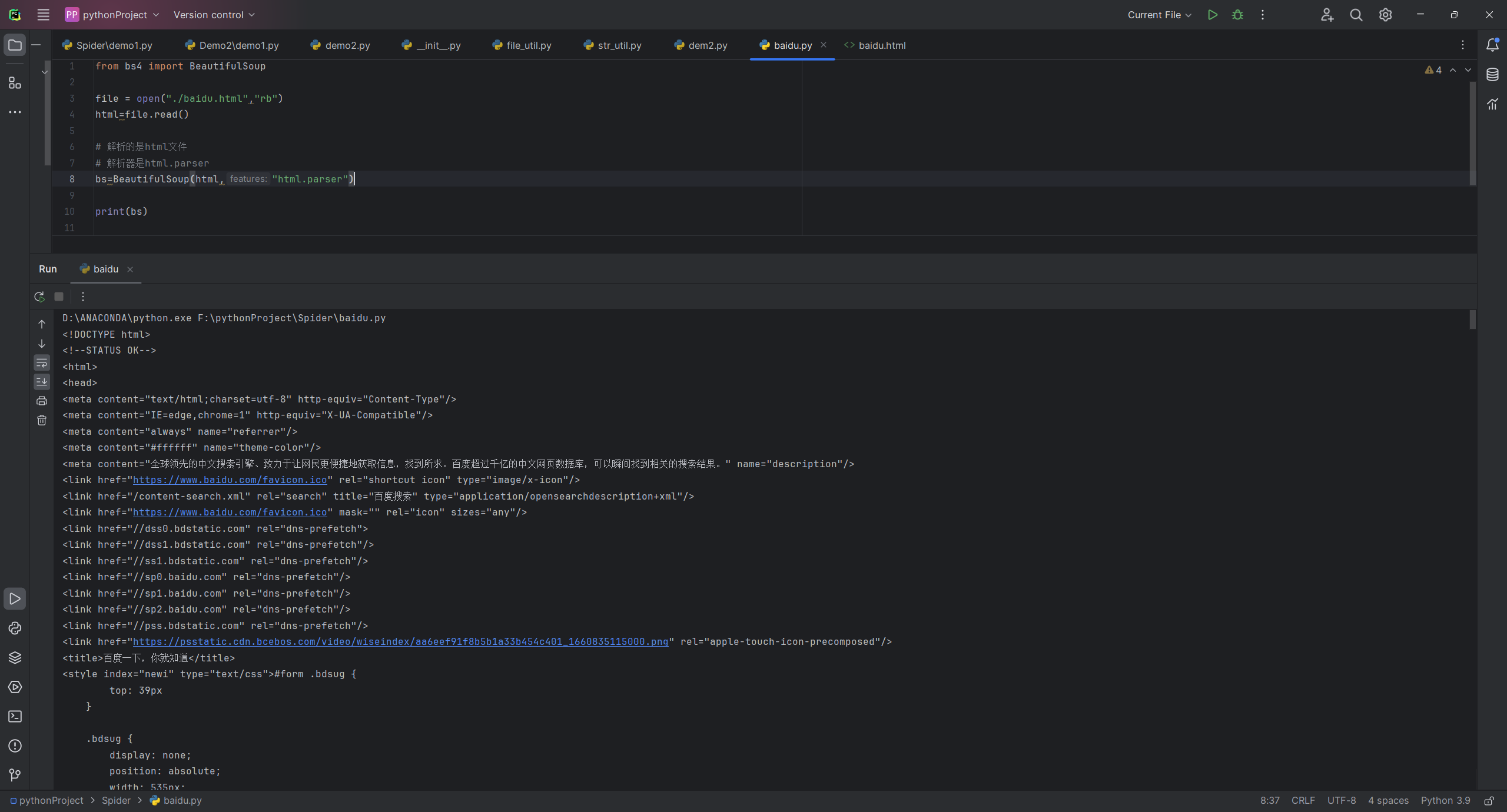This screenshot has width=1507, height=812.
Task: Stop the running process
Action: 59,297
